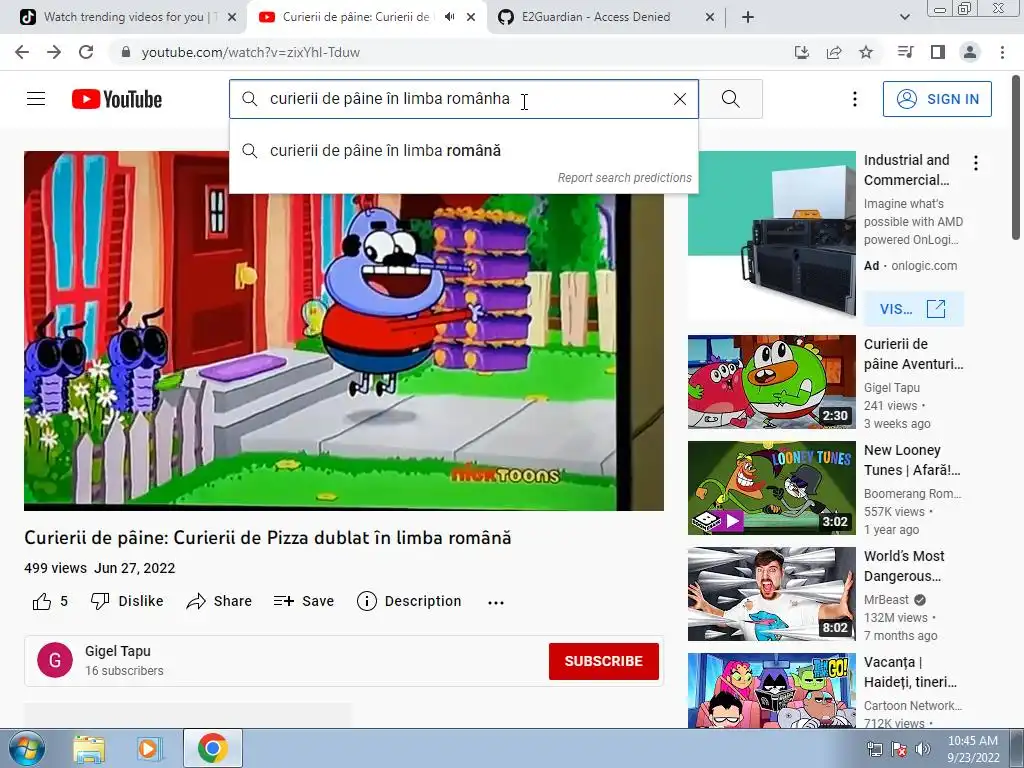Open the title 'Industrial and Commercial...'
This screenshot has width=1024, height=768.
[x=906, y=170]
